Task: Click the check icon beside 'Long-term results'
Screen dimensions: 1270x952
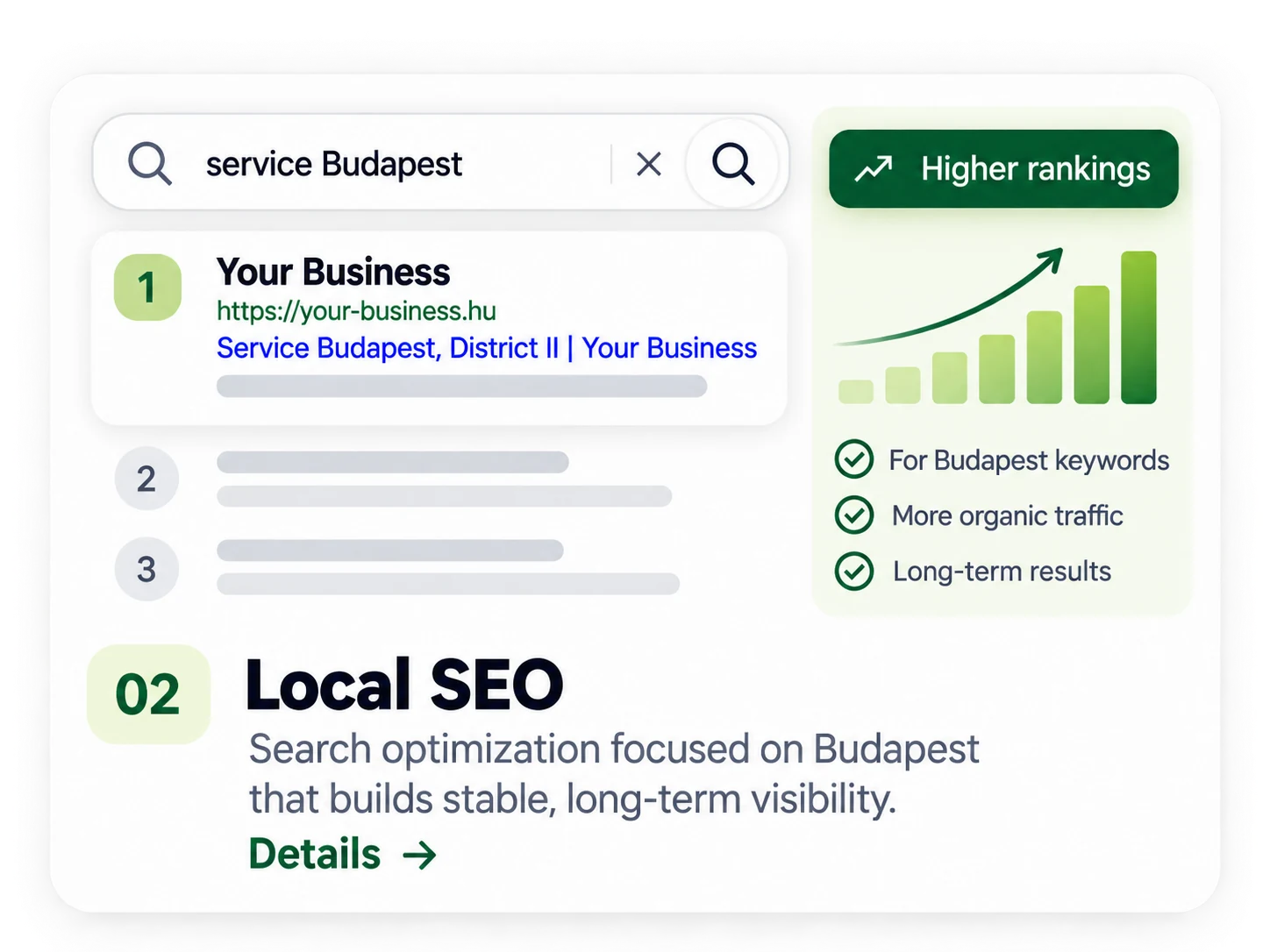Action: click(853, 572)
